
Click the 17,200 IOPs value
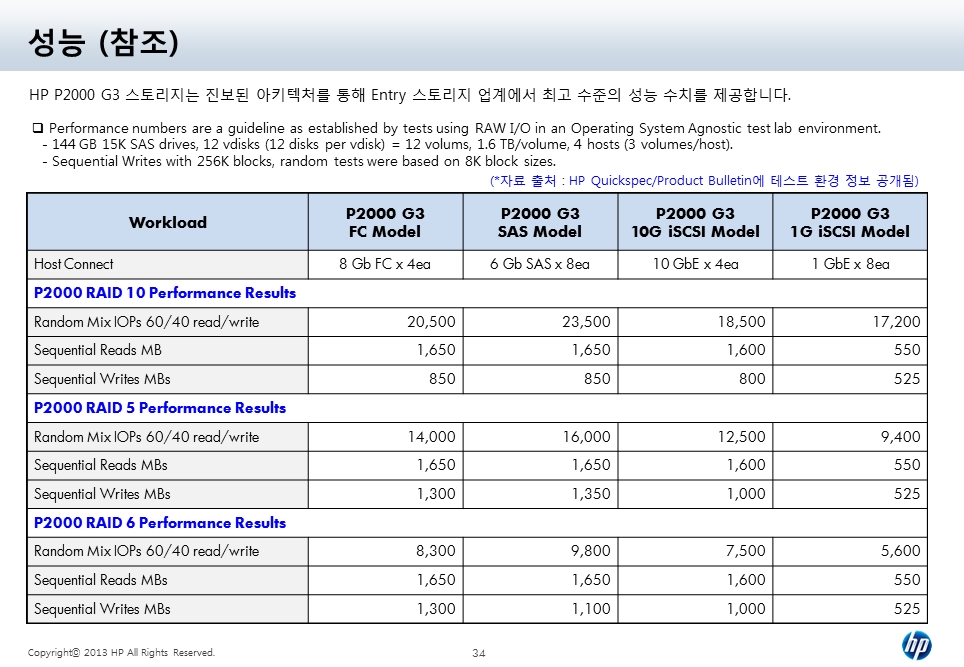(x=896, y=322)
